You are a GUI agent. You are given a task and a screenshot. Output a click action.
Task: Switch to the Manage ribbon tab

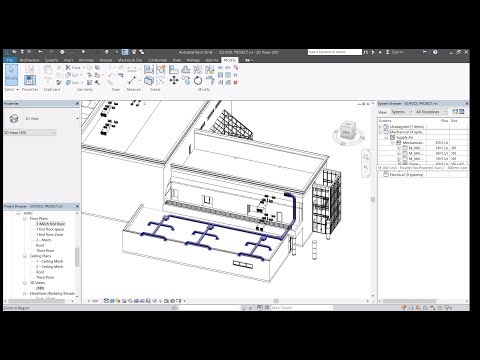[193, 60]
